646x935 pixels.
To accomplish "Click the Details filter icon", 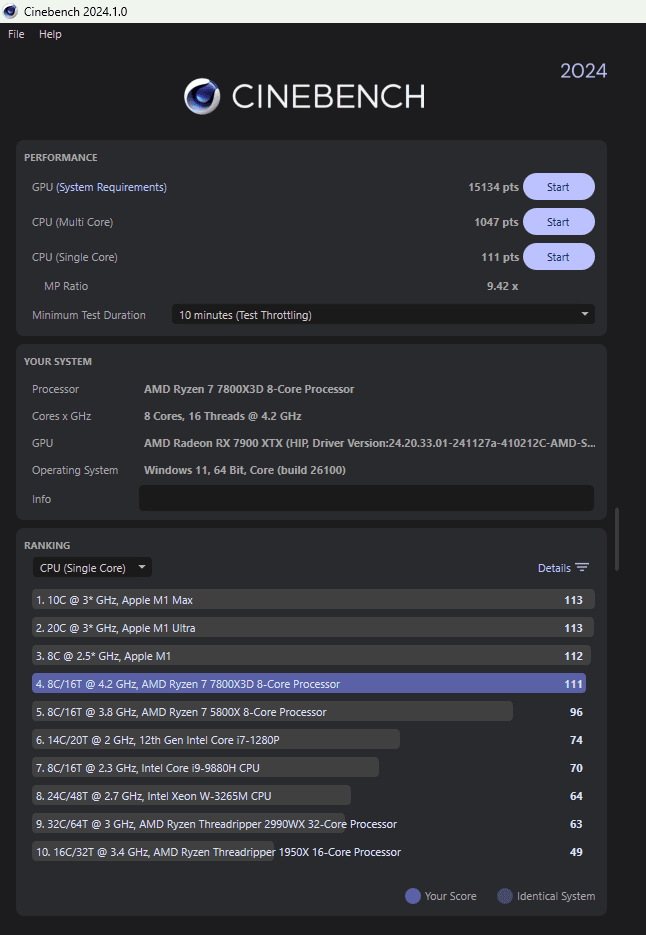I will [x=582, y=568].
